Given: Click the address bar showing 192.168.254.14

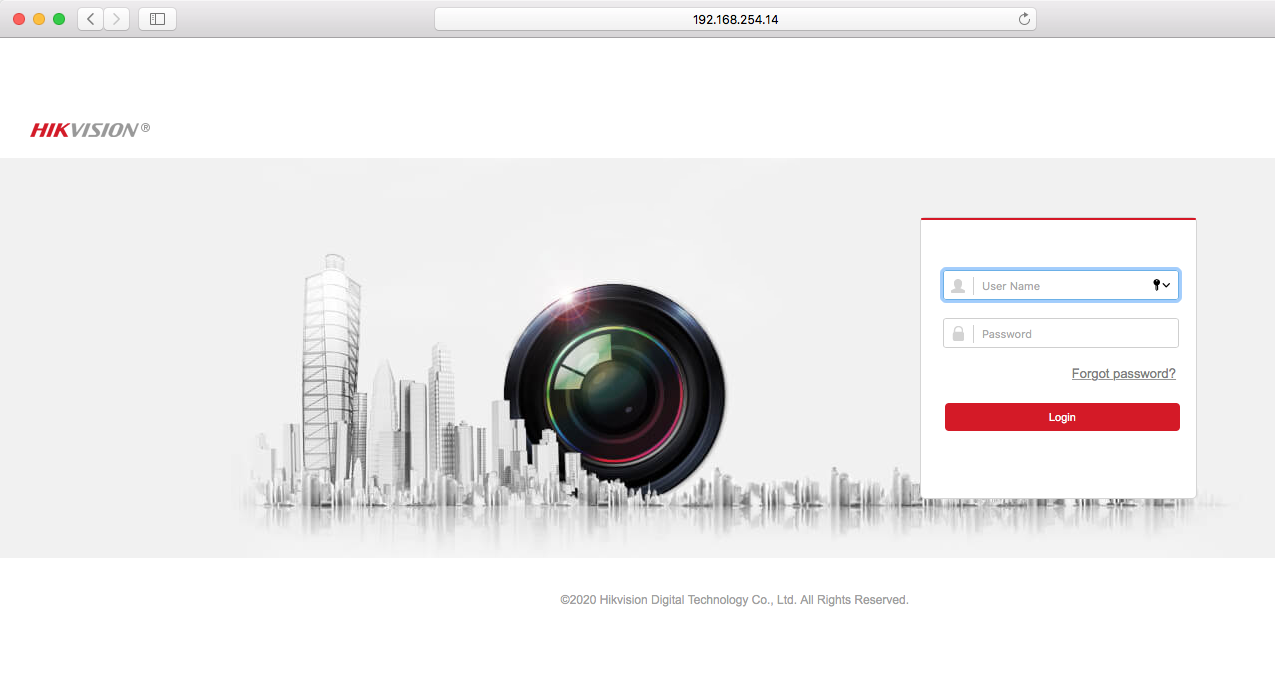Looking at the screenshot, I should [x=734, y=19].
